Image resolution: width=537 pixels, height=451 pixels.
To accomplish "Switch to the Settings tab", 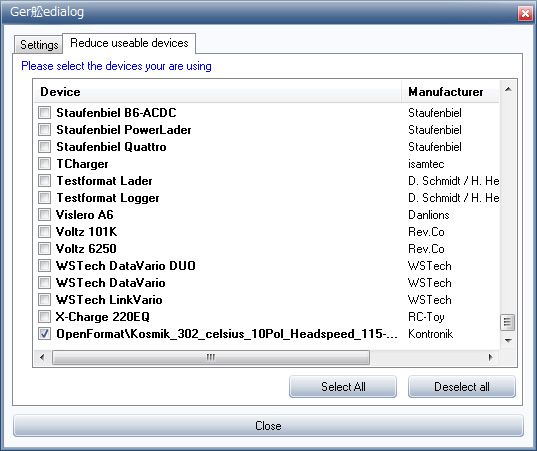I will click(38, 45).
